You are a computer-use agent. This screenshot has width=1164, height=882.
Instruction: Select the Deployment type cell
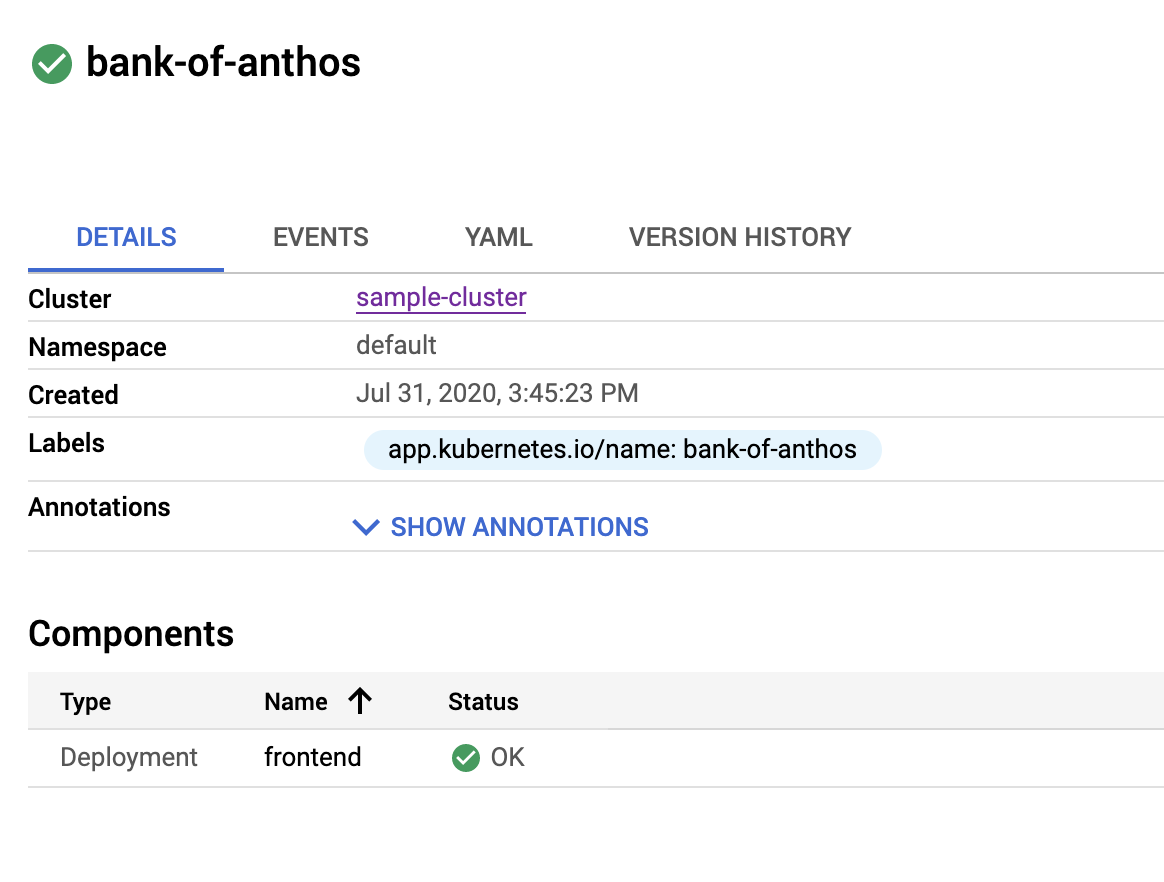tap(129, 758)
